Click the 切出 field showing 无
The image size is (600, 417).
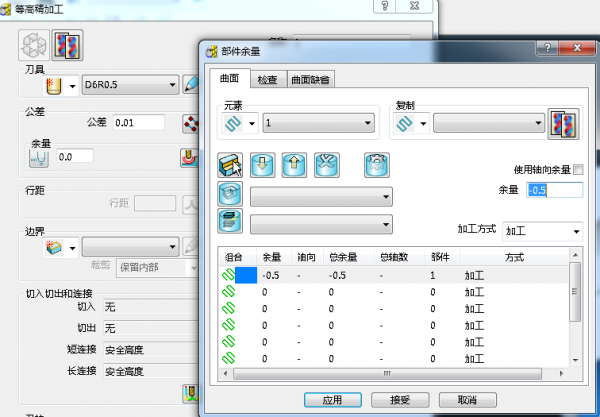tap(151, 328)
